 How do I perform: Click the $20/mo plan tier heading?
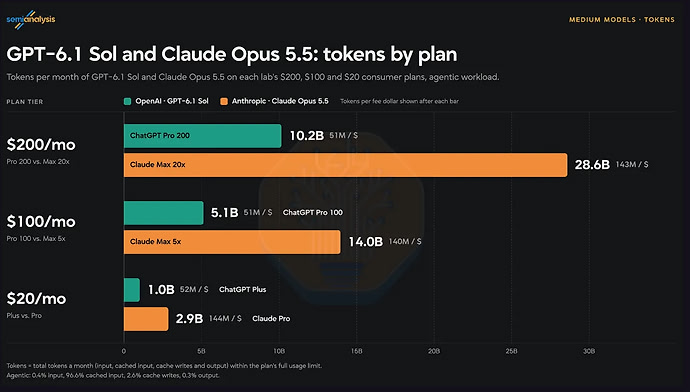pos(36,299)
